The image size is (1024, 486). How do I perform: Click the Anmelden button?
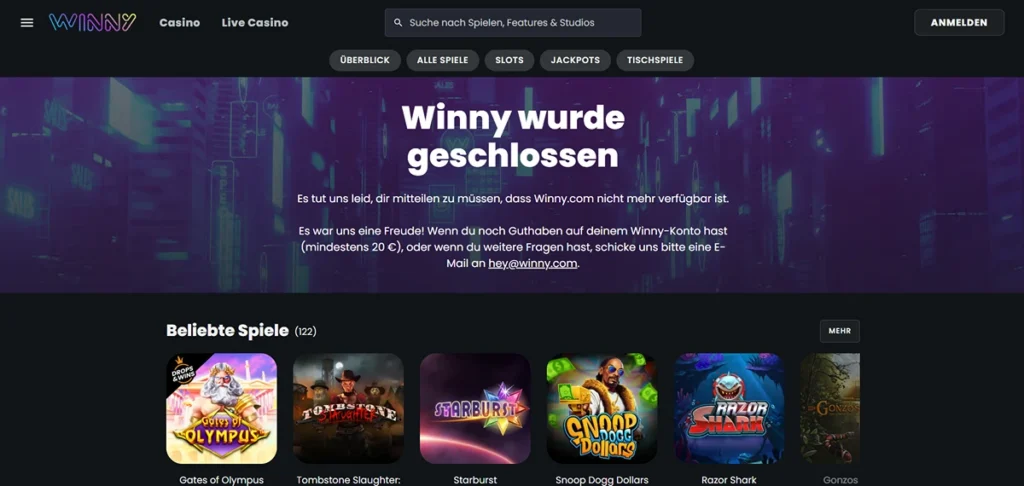(959, 22)
